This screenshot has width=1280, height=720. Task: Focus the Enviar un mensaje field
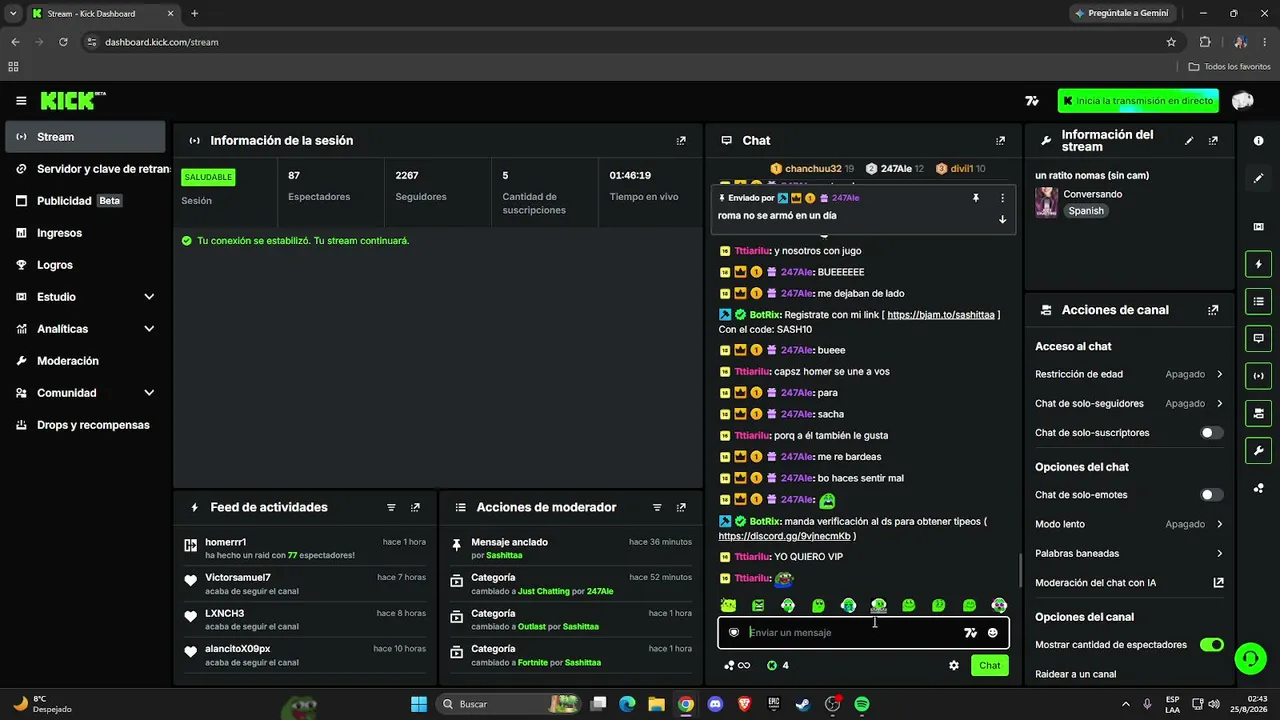point(850,632)
